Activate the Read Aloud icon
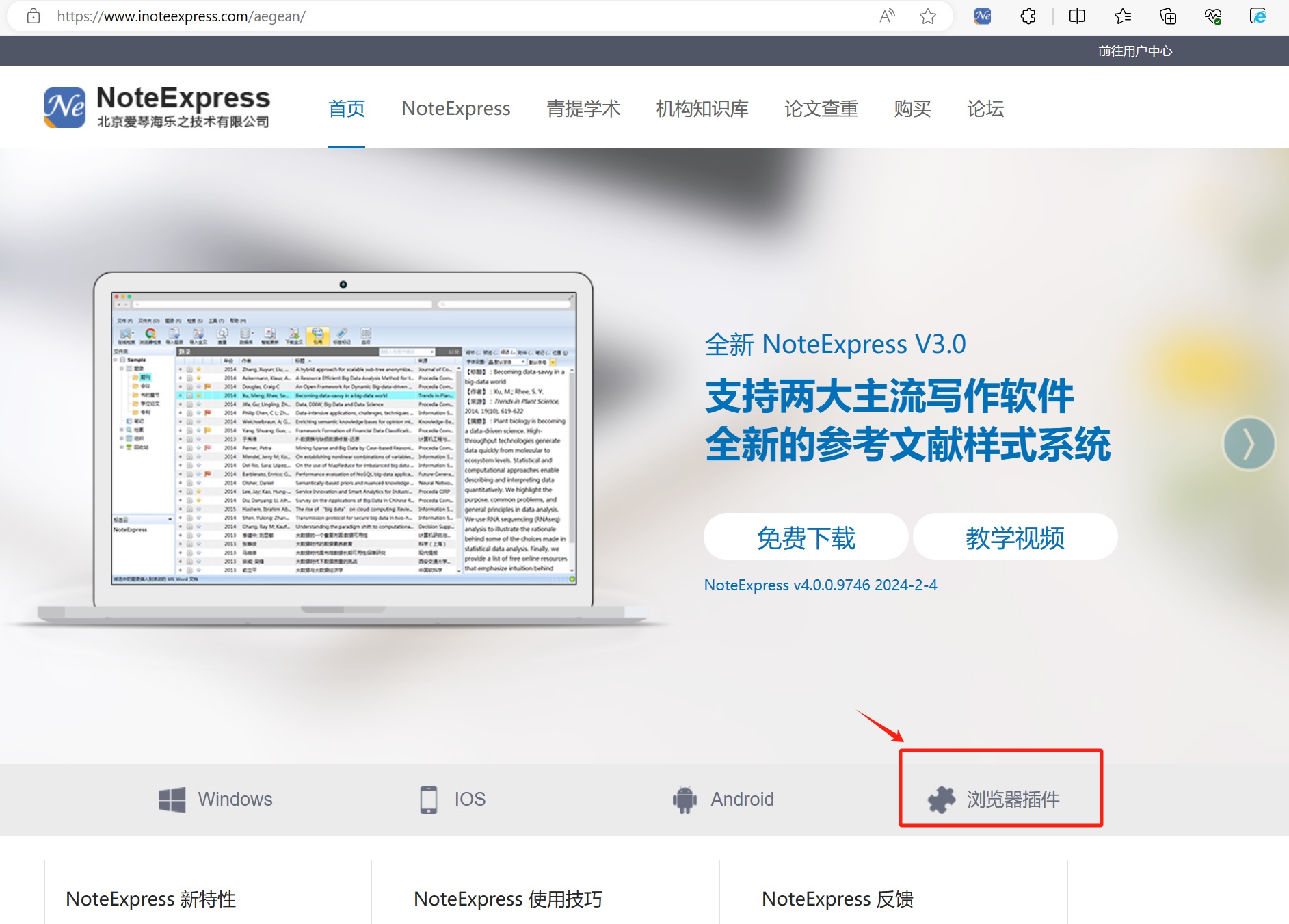The width and height of the screenshot is (1289, 924). (x=887, y=16)
